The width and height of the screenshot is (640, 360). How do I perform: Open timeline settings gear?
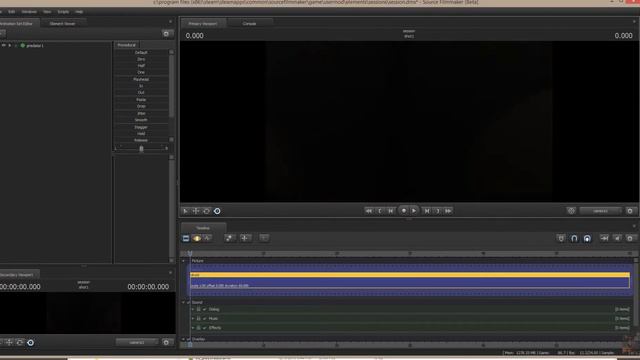(630, 238)
